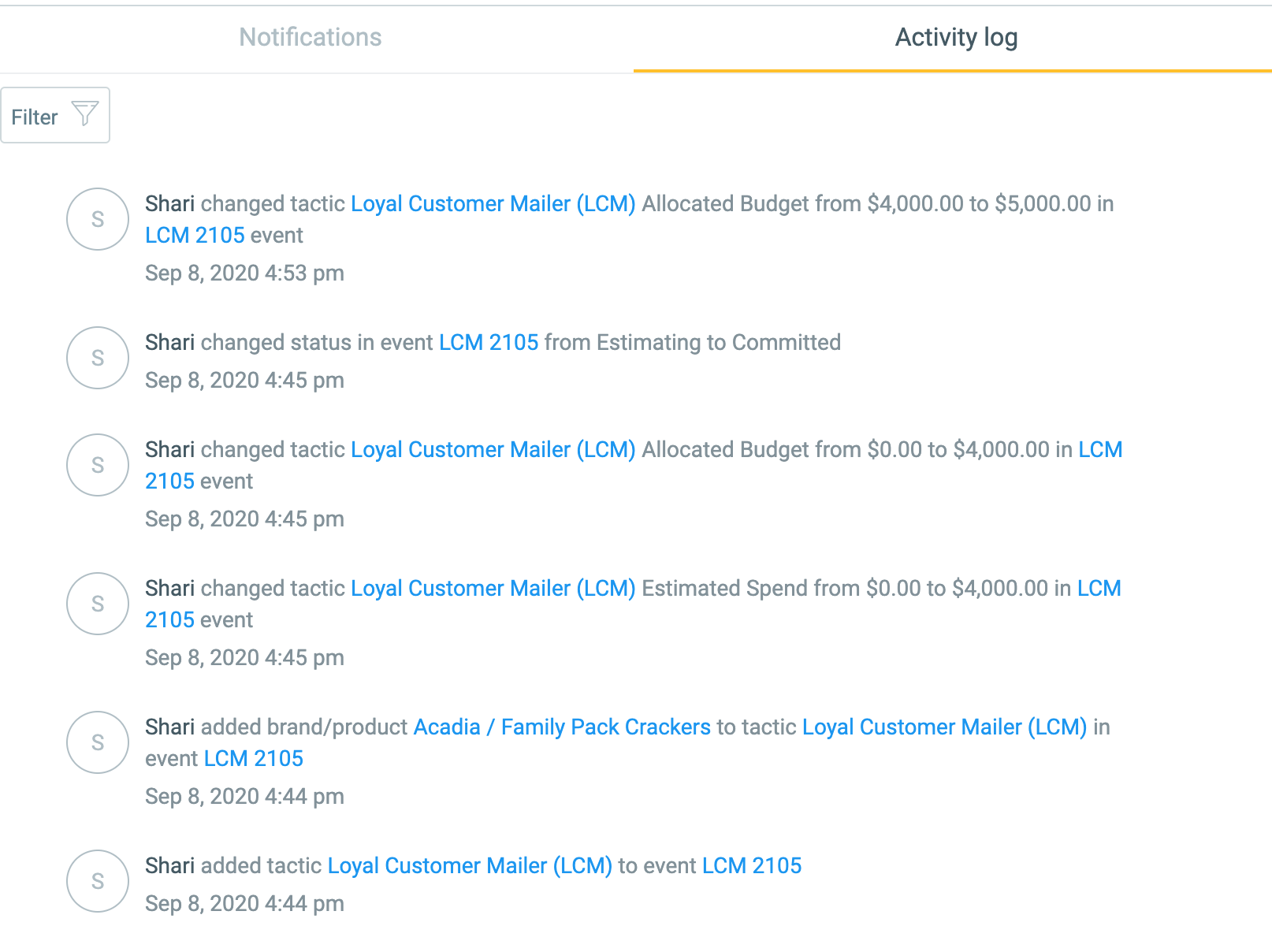Viewport: 1272px width, 952px height.
Task: Select the Activity log tab
Action: coord(956,37)
